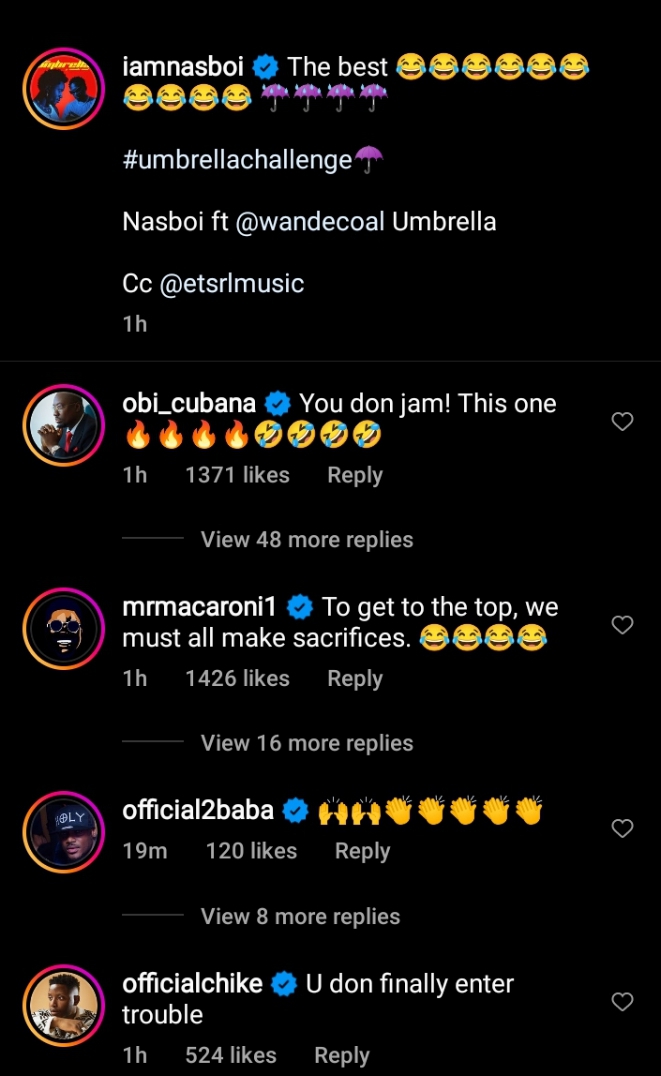This screenshot has height=1076, width=661.
Task: Visit the @etsrlmusic mention
Action: pos(231,283)
